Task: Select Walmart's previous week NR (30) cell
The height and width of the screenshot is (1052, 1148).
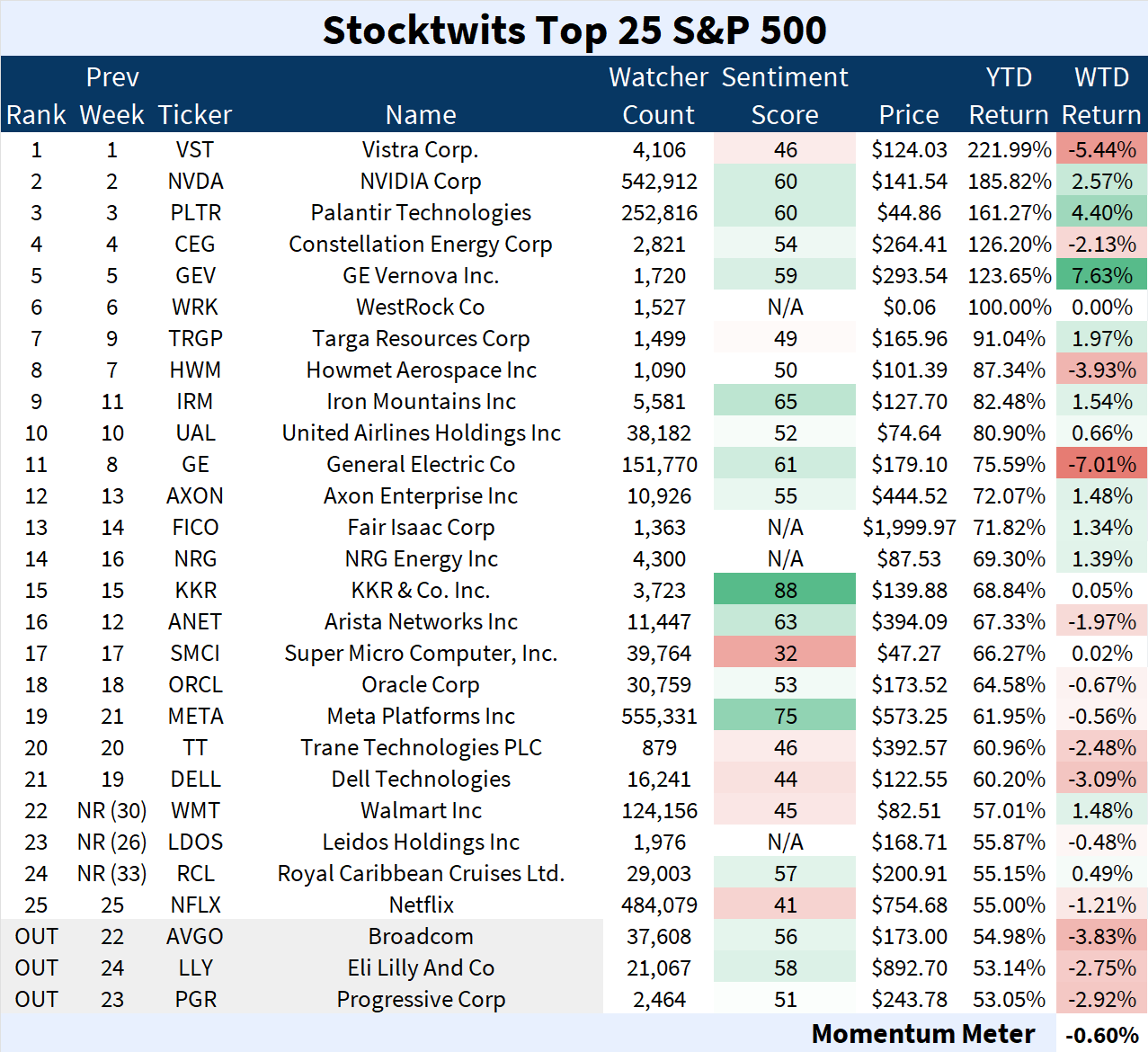Action: coord(111,811)
